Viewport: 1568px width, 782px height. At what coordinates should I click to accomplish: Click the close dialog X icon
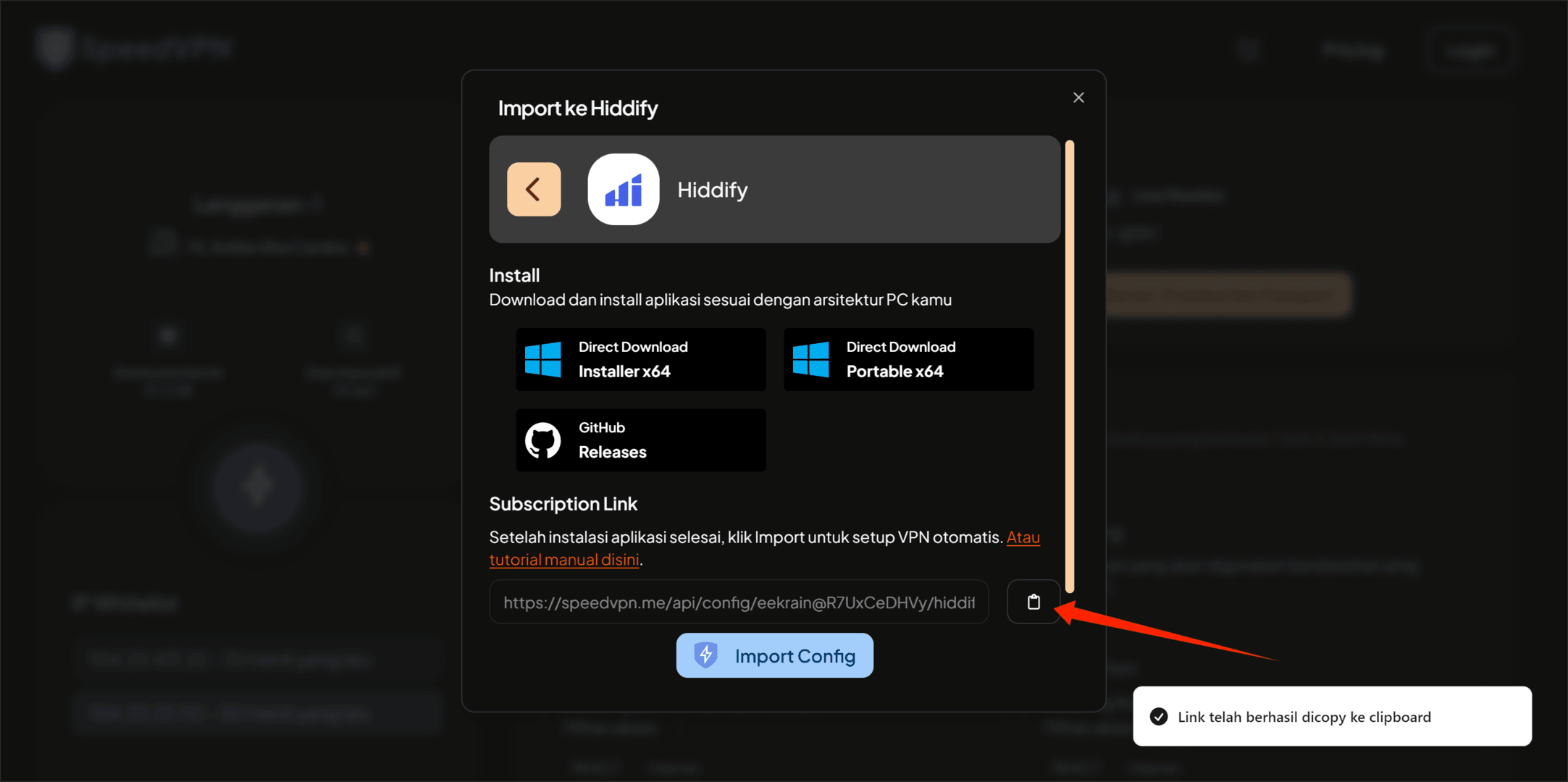pos(1078,97)
